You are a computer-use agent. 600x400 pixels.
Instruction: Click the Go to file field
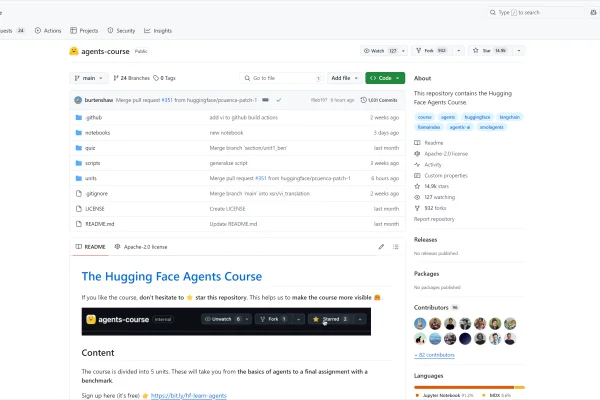coord(281,78)
